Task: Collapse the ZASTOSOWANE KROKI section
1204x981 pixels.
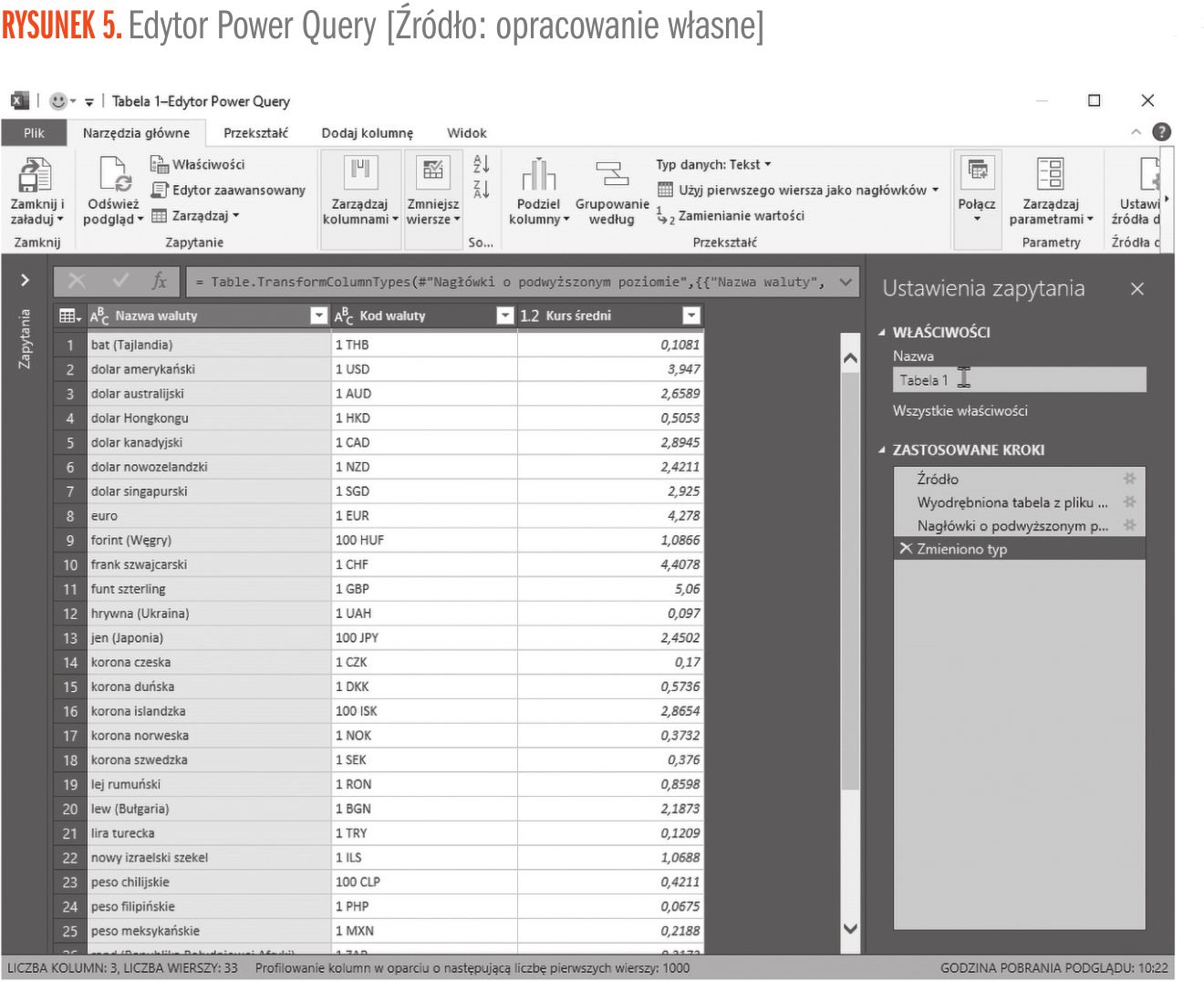Action: pos(882,449)
